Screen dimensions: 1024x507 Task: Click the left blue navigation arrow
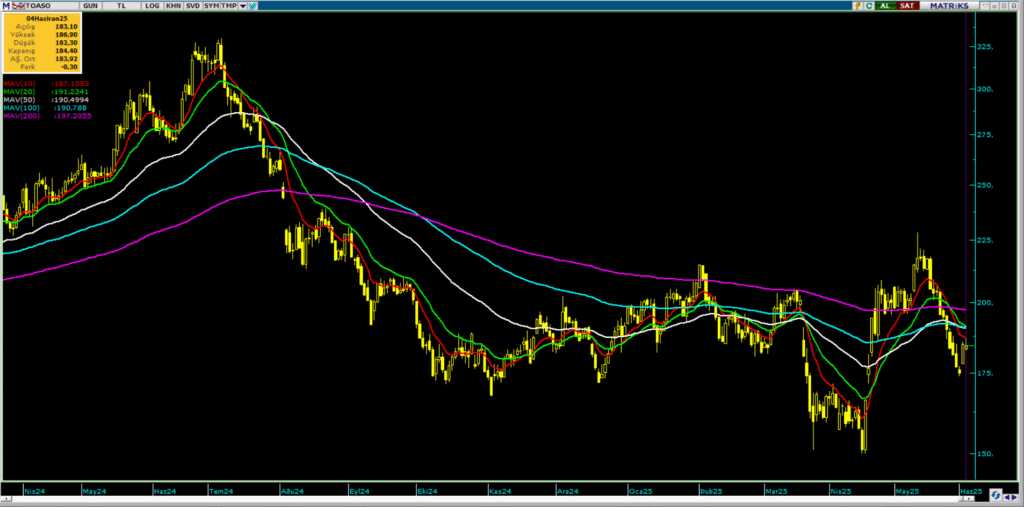coord(1008,497)
